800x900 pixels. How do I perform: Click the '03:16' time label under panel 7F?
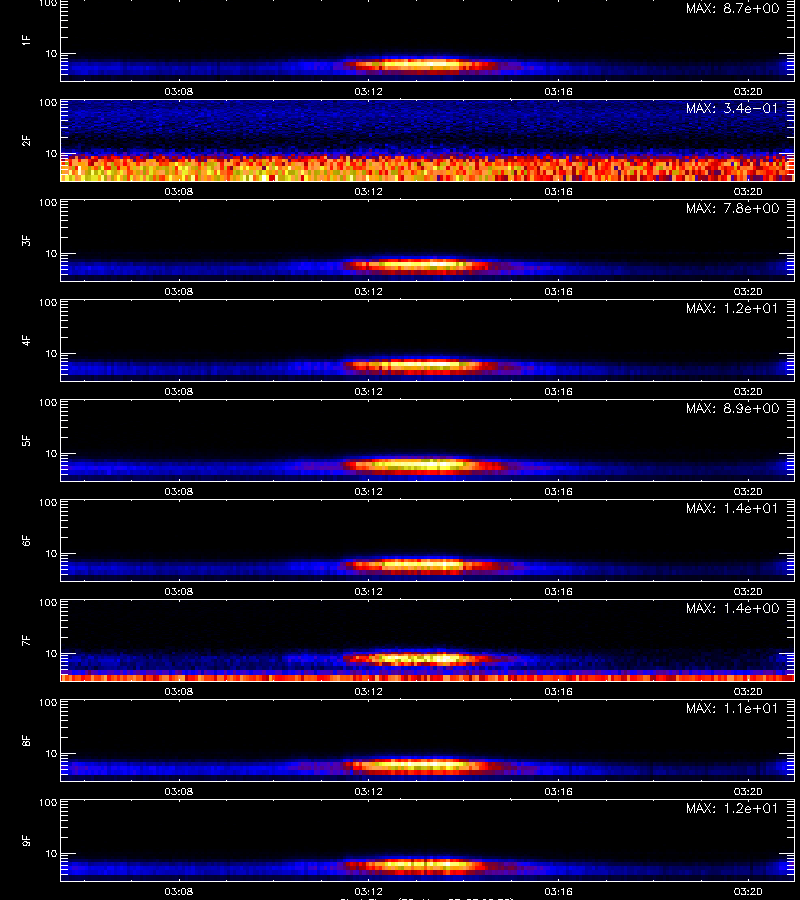pyautogui.click(x=558, y=691)
